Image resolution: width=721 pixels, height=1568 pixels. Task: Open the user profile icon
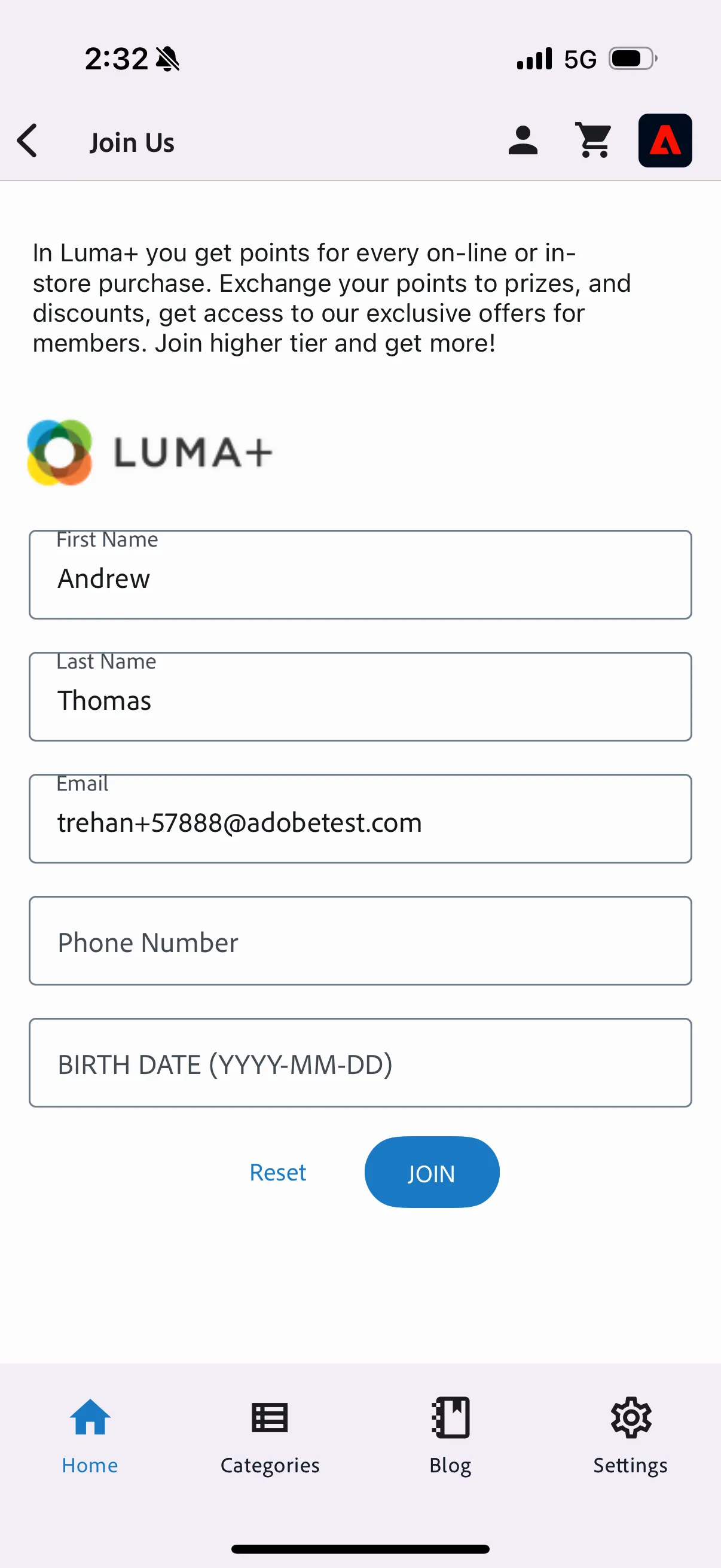(523, 141)
